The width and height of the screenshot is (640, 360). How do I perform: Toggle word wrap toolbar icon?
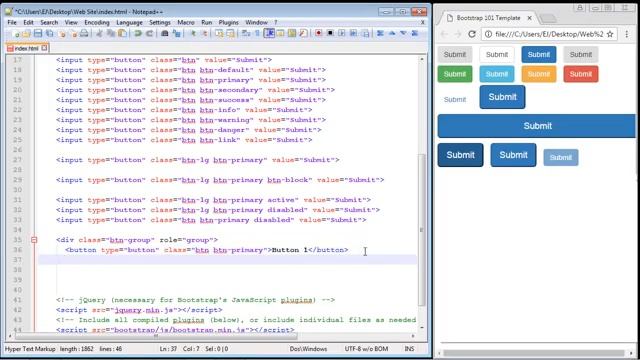pyautogui.click(x=246, y=33)
